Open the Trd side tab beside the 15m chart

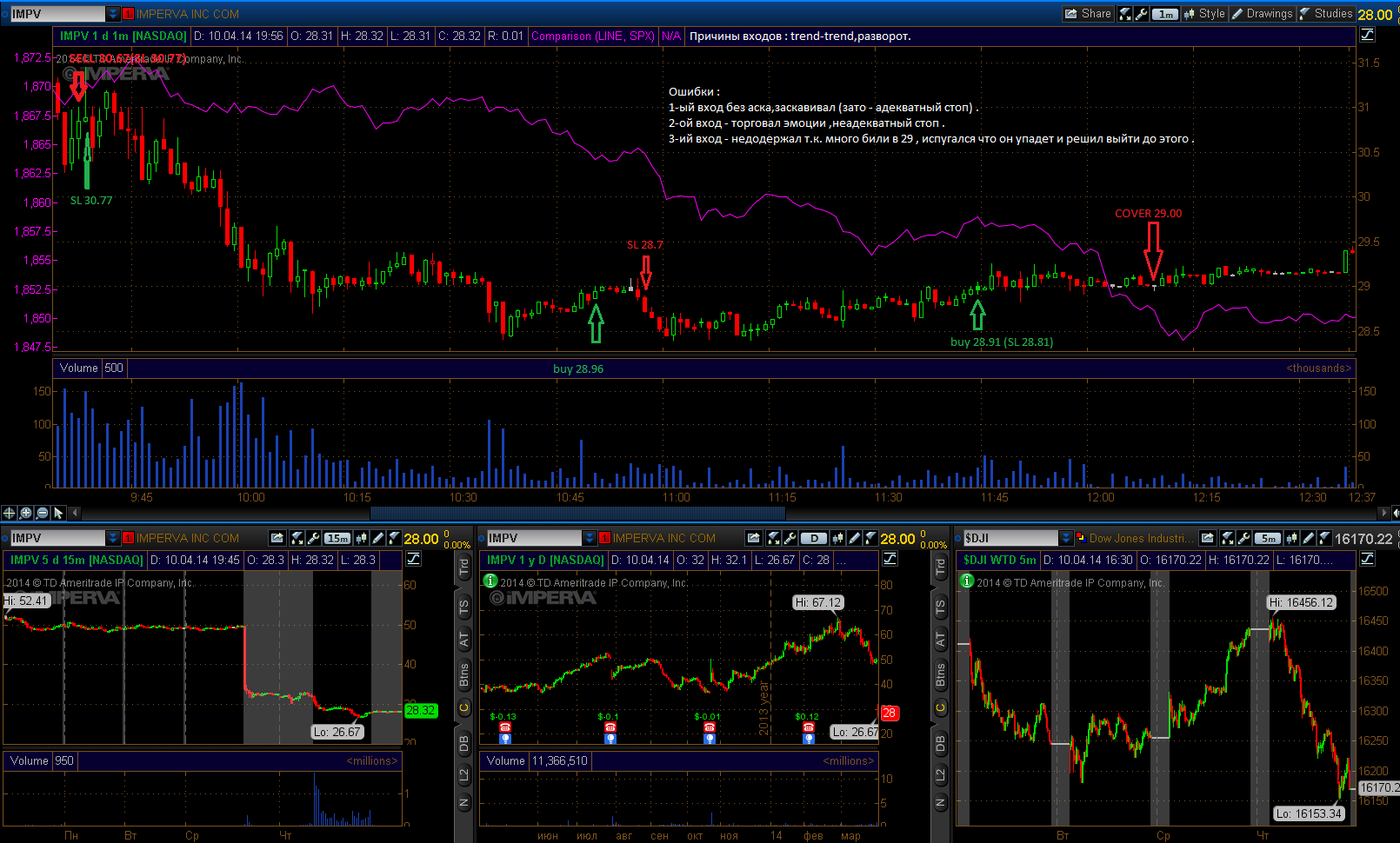[464, 568]
